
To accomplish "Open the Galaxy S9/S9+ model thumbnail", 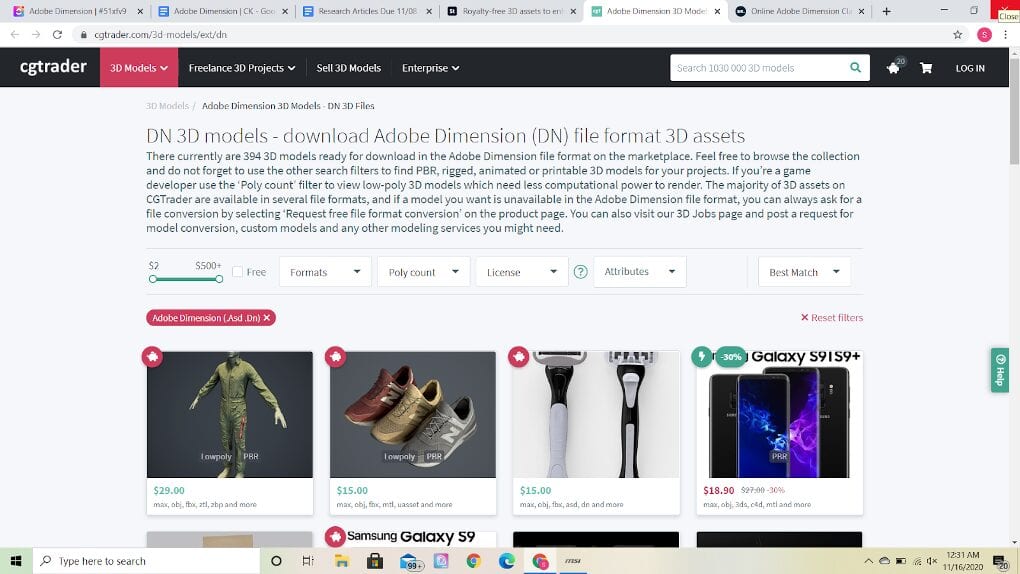I will click(x=779, y=415).
